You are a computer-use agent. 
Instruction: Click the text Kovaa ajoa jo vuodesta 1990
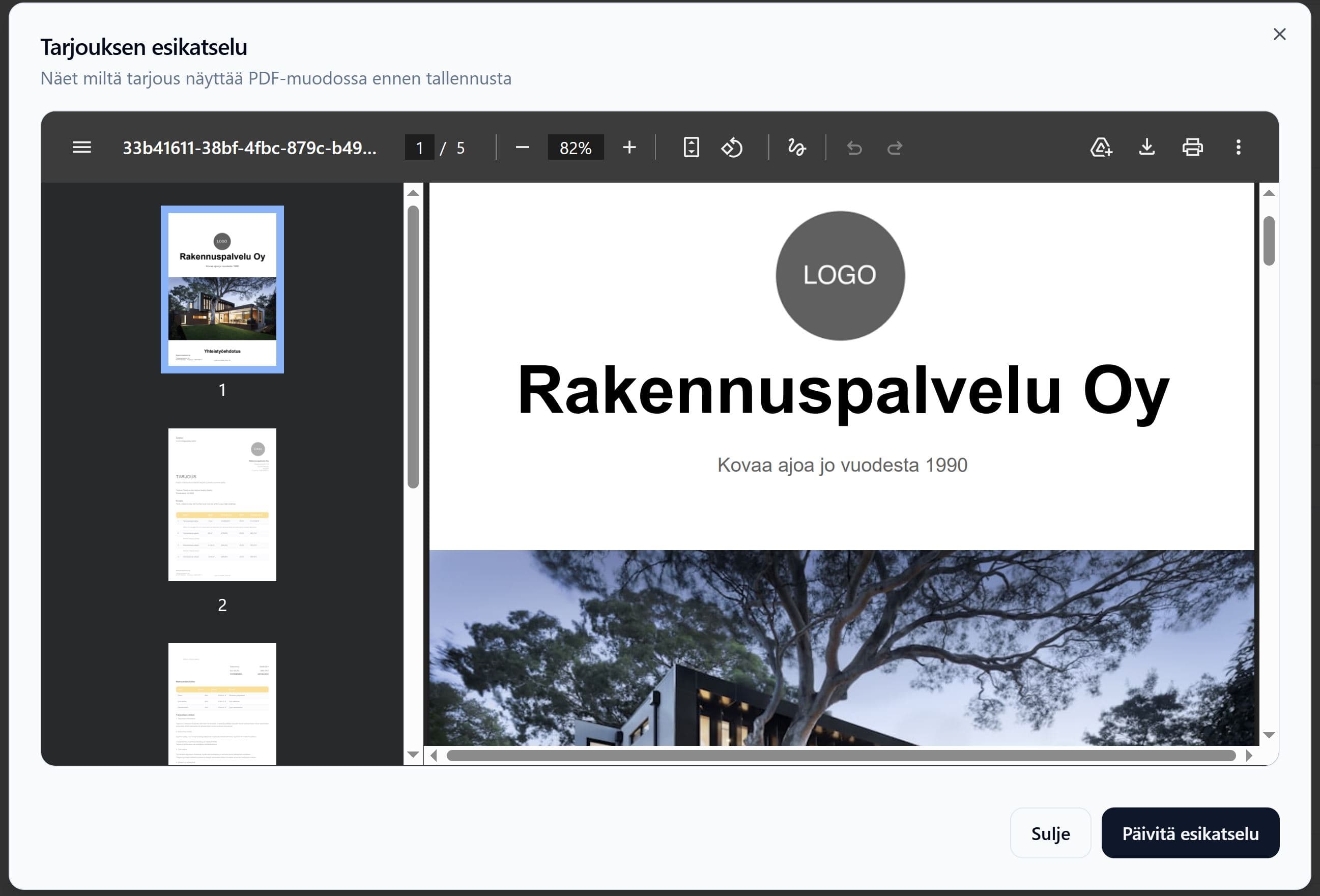pos(842,465)
